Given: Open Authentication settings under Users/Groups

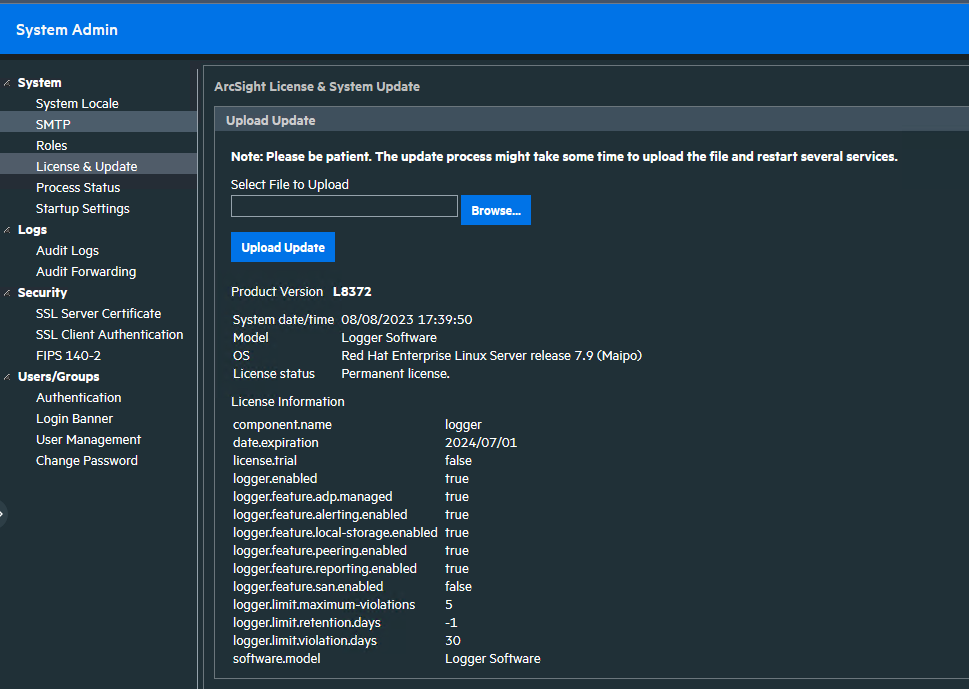Looking at the screenshot, I should (x=78, y=397).
